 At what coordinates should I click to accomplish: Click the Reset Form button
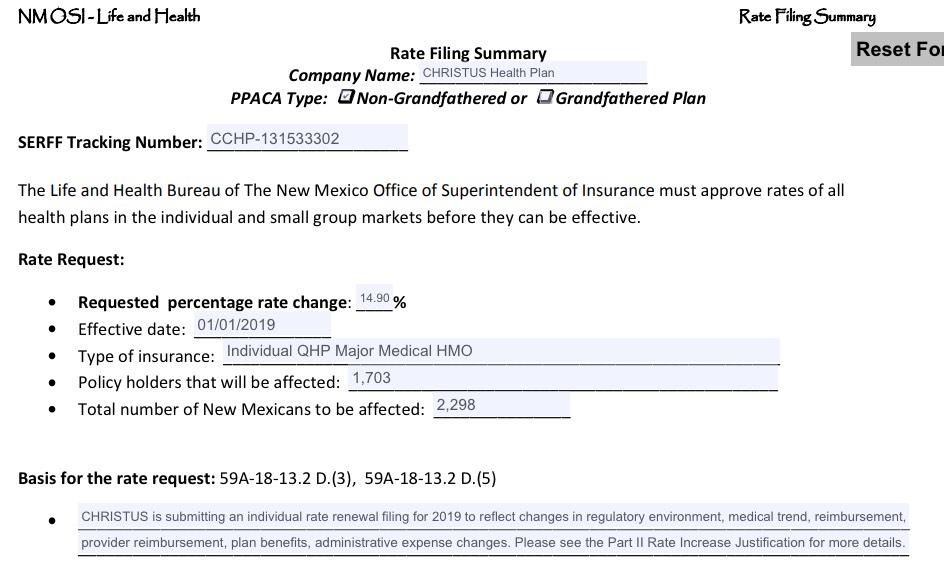pyautogui.click(x=898, y=50)
